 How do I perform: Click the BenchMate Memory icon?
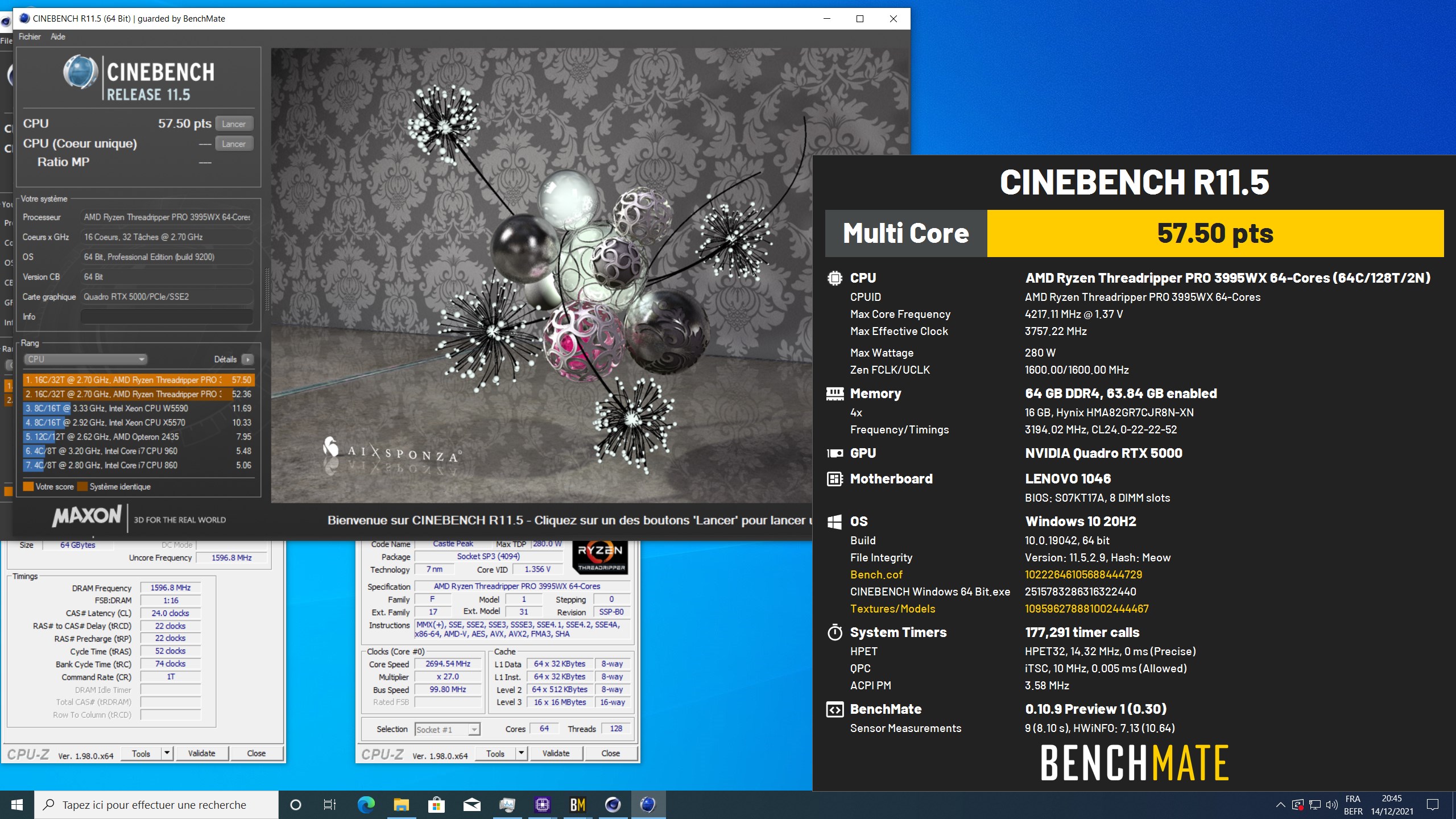834,394
